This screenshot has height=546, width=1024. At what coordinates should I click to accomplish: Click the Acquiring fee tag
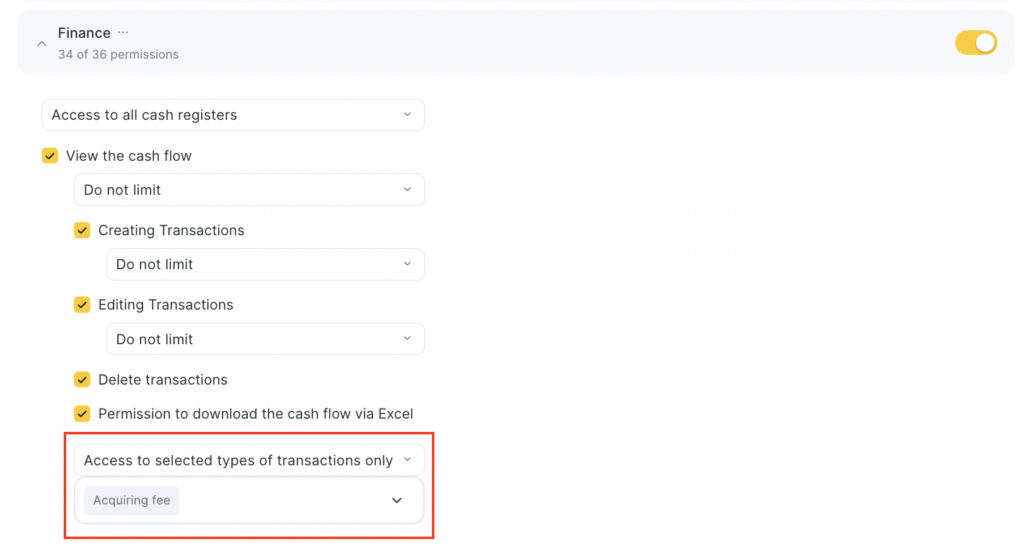pyautogui.click(x=132, y=501)
